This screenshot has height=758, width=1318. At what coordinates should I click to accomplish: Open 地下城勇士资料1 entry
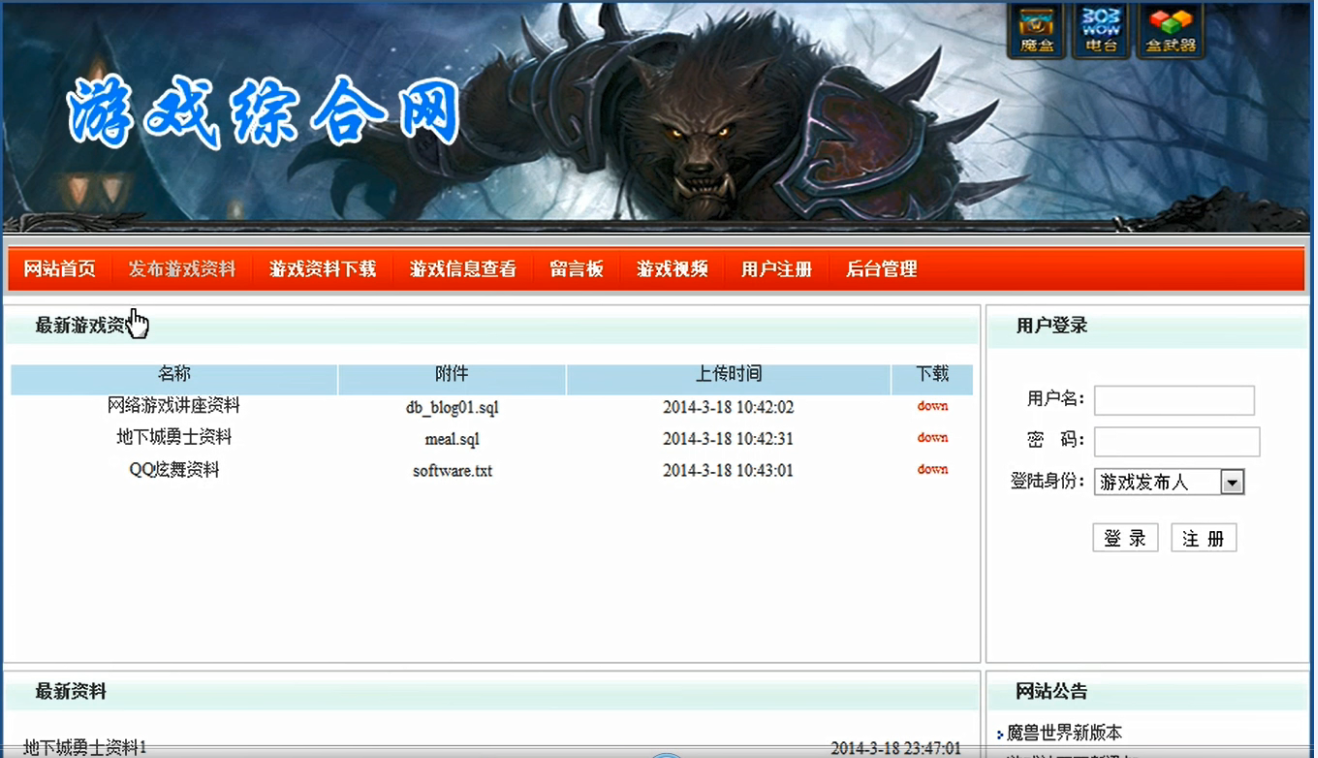click(x=85, y=747)
